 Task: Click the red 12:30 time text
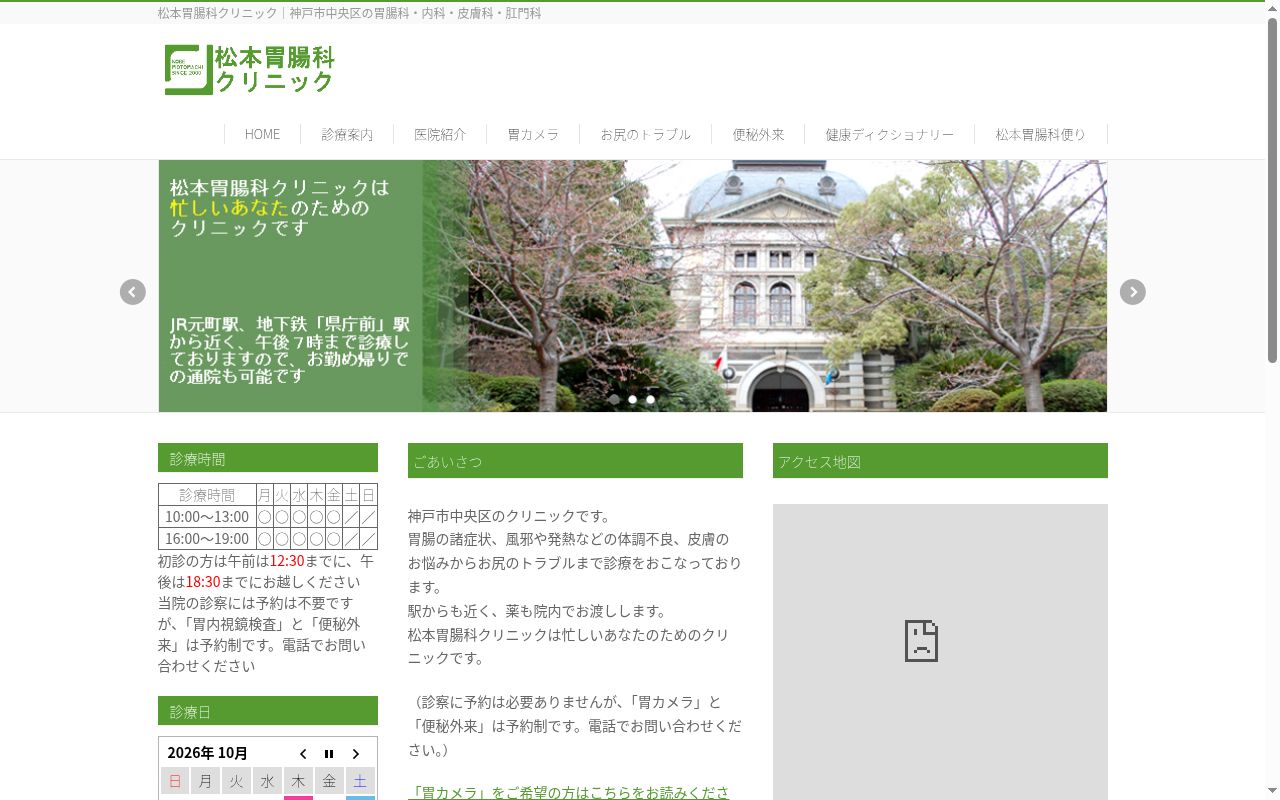[287, 561]
